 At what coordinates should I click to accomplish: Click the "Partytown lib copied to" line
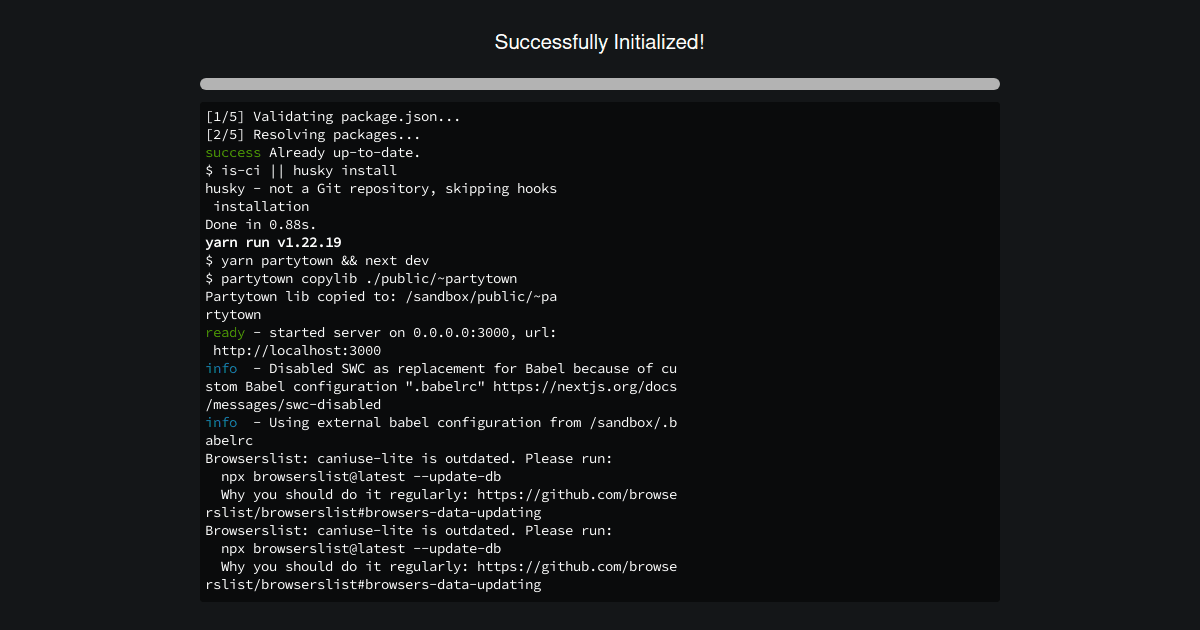click(381, 297)
